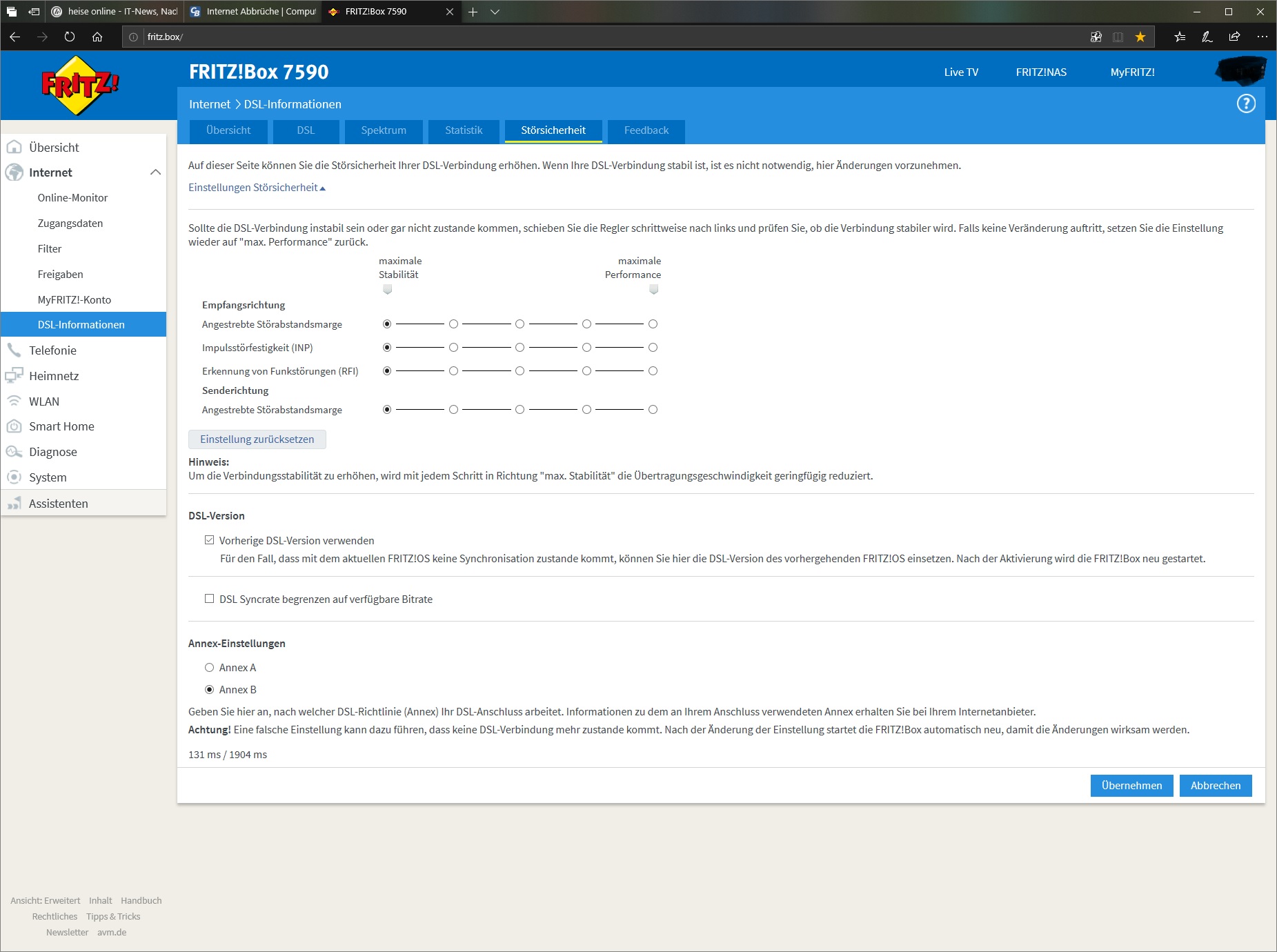
Task: Switch to the Übersicht tab
Action: [228, 130]
